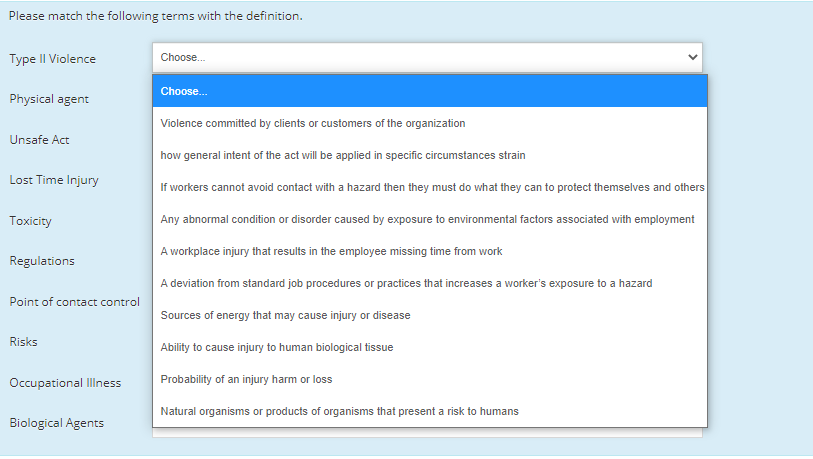Click the 'Physical agent' term label
Screen dimensions: 813x459
[49, 99]
